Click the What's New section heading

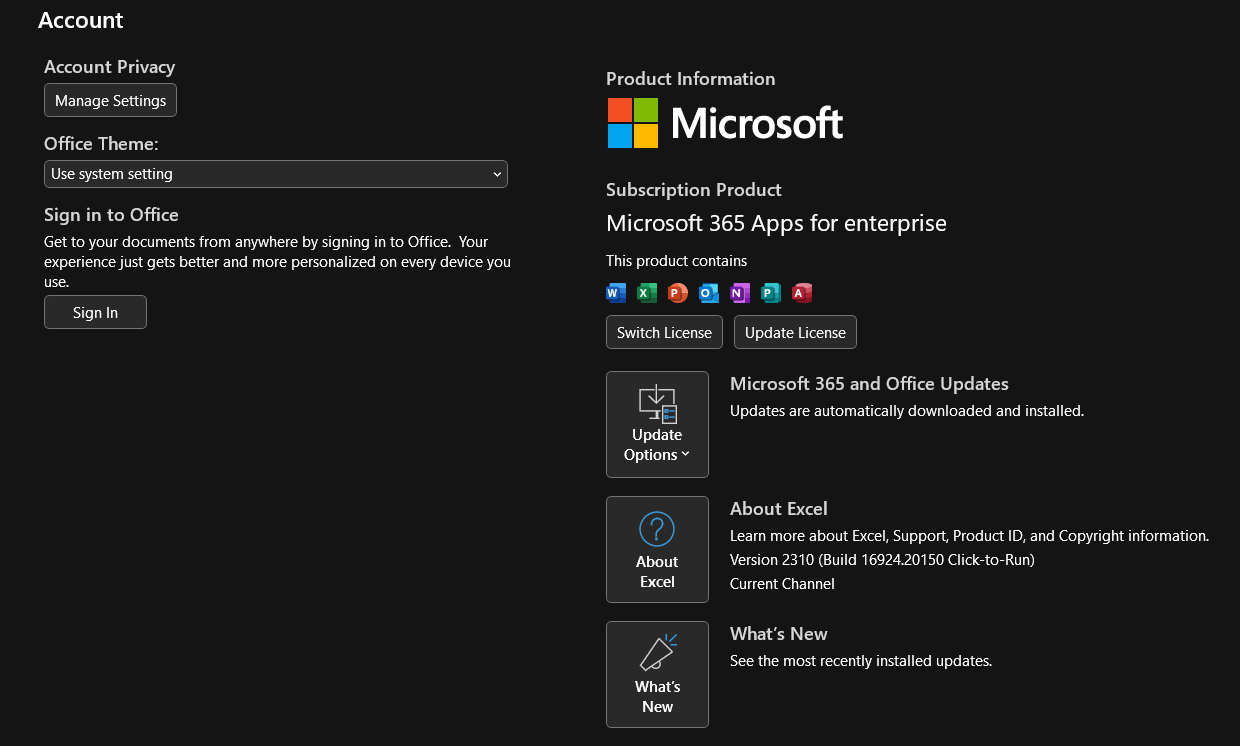click(779, 634)
